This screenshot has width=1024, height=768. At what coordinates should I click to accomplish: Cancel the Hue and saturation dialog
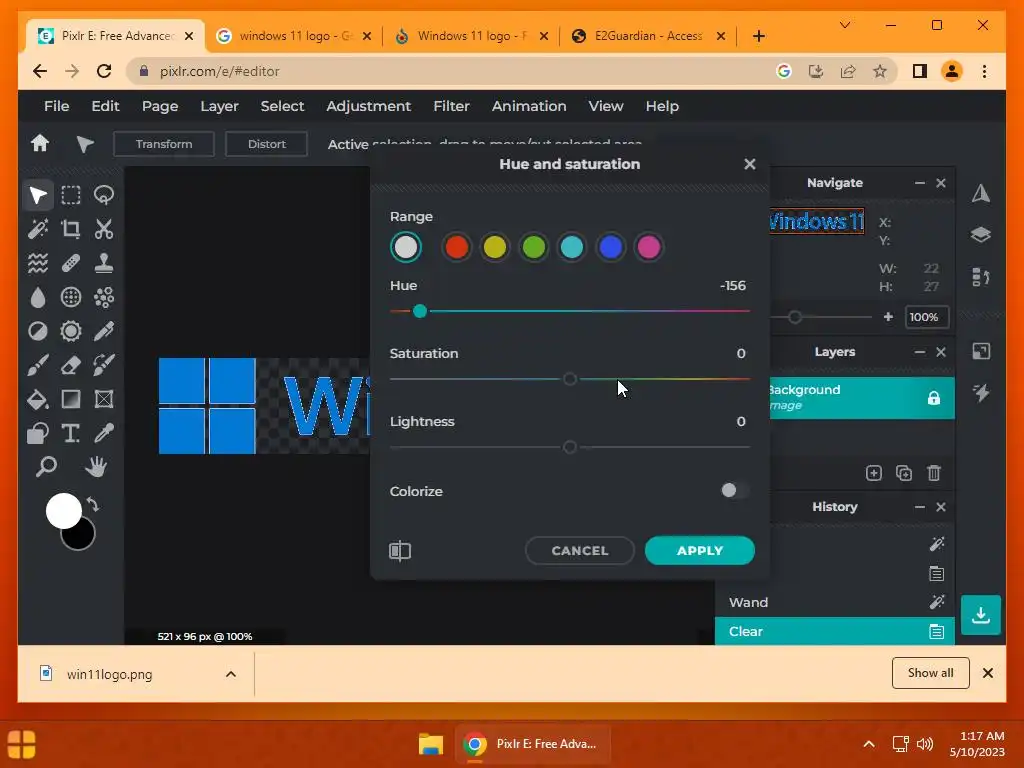[579, 551]
